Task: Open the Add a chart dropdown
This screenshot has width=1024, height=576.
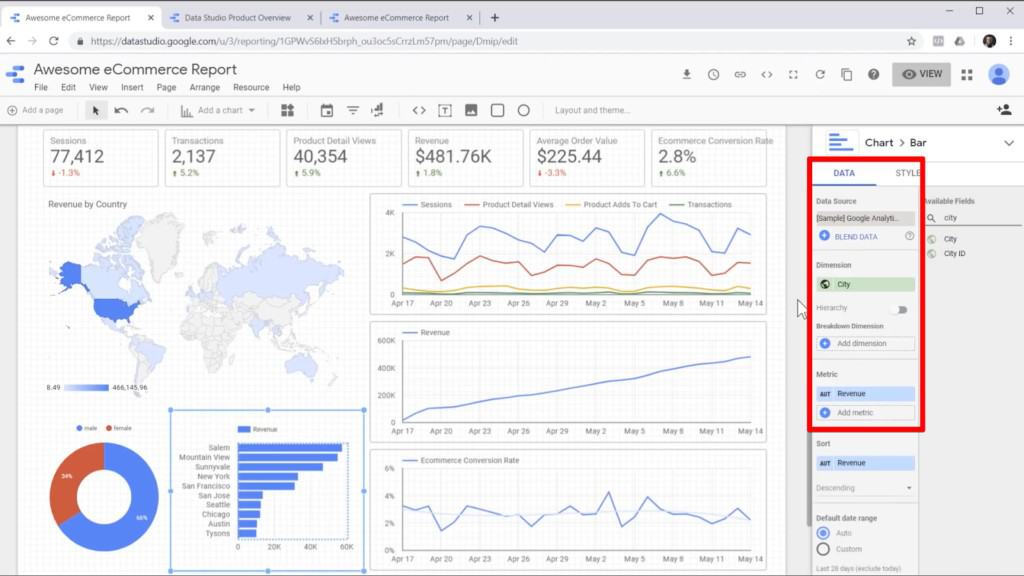Action: click(x=226, y=110)
